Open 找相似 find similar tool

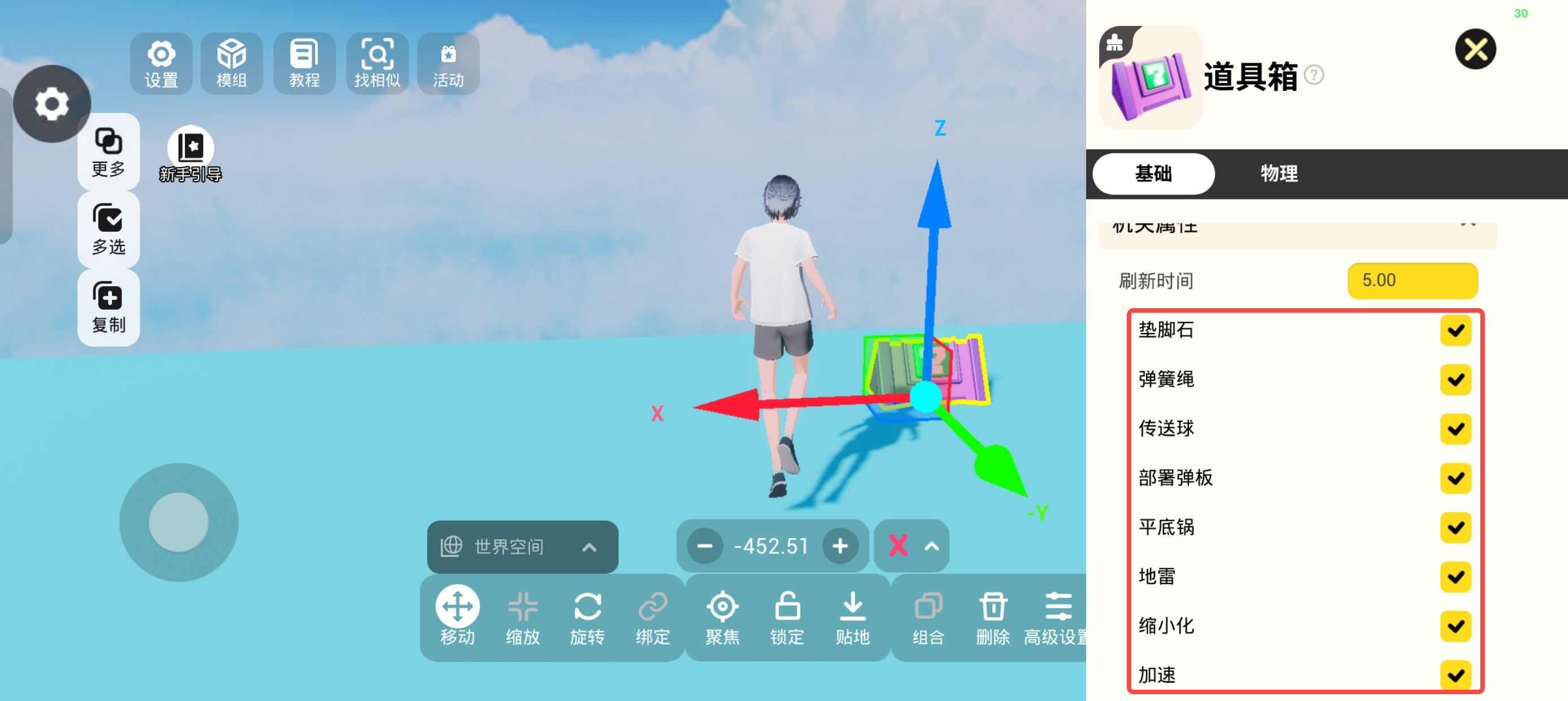coord(377,63)
